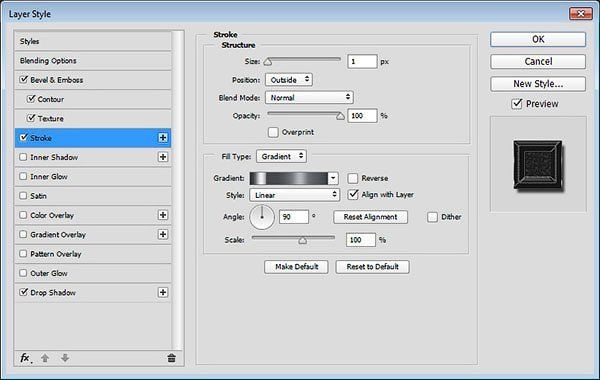
Task: Click the Scale slider handle
Action: pyautogui.click(x=303, y=240)
